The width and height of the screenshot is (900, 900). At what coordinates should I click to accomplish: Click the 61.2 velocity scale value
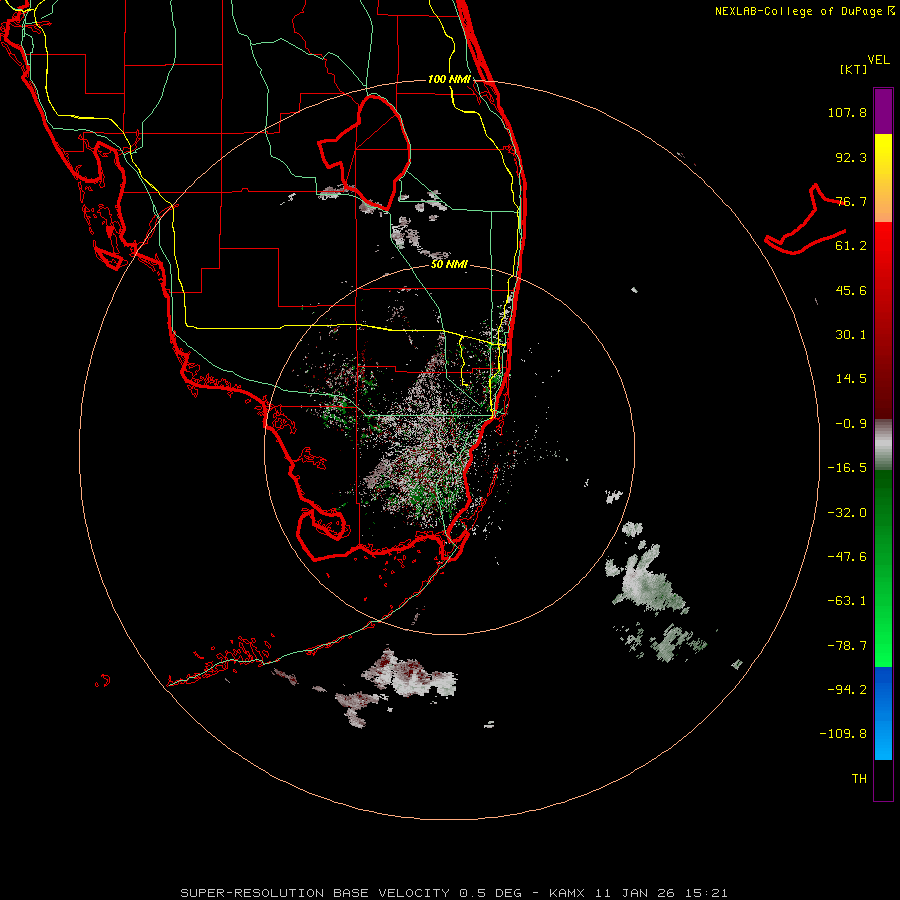(851, 246)
